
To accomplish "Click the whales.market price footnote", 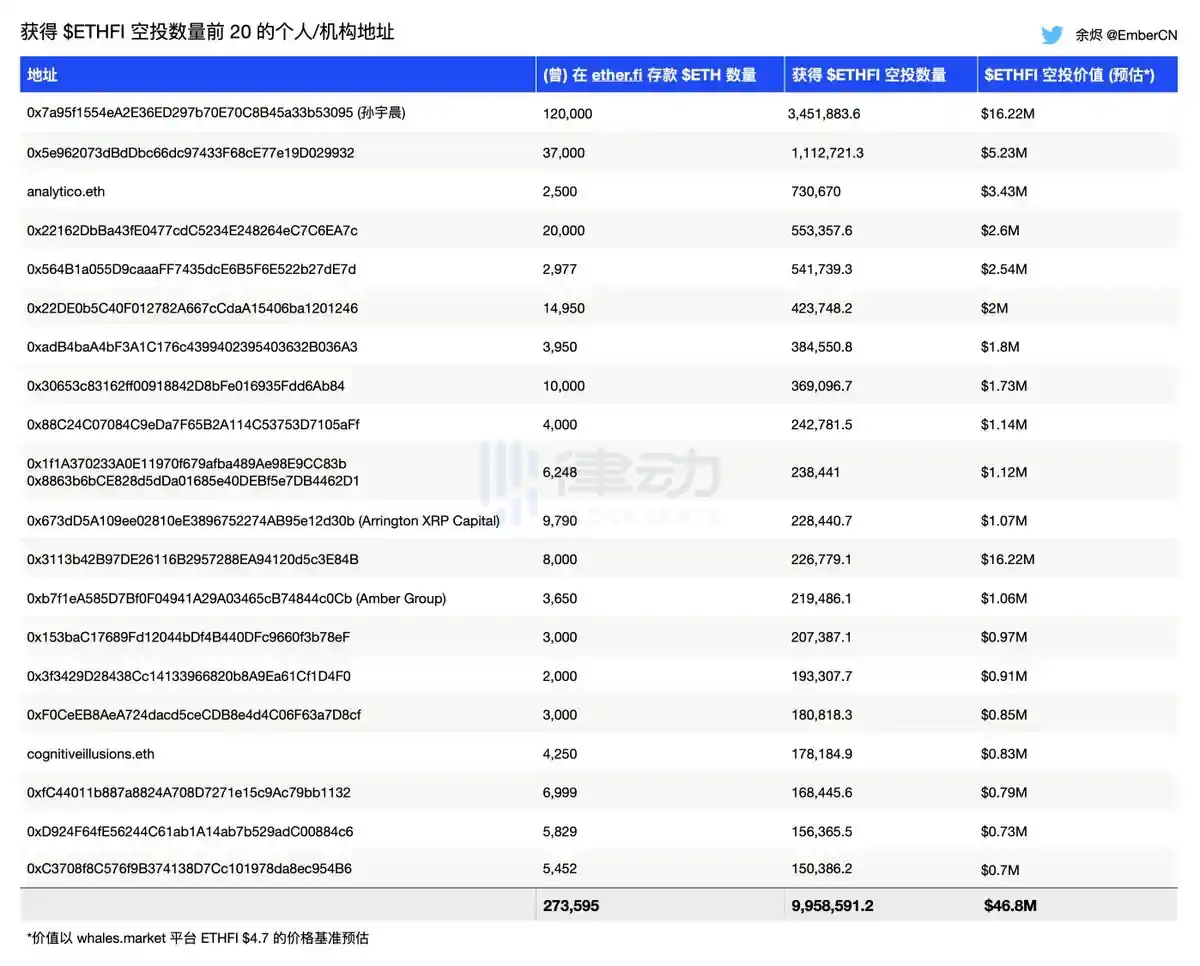I will click(197, 938).
